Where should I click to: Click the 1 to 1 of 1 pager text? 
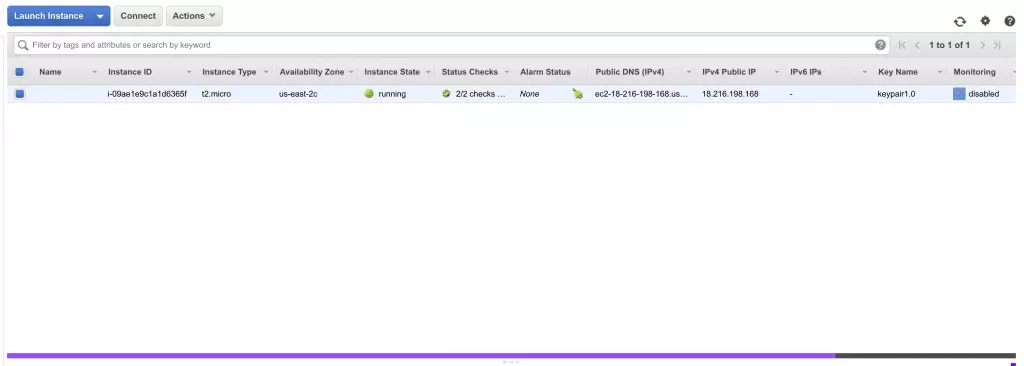click(950, 45)
